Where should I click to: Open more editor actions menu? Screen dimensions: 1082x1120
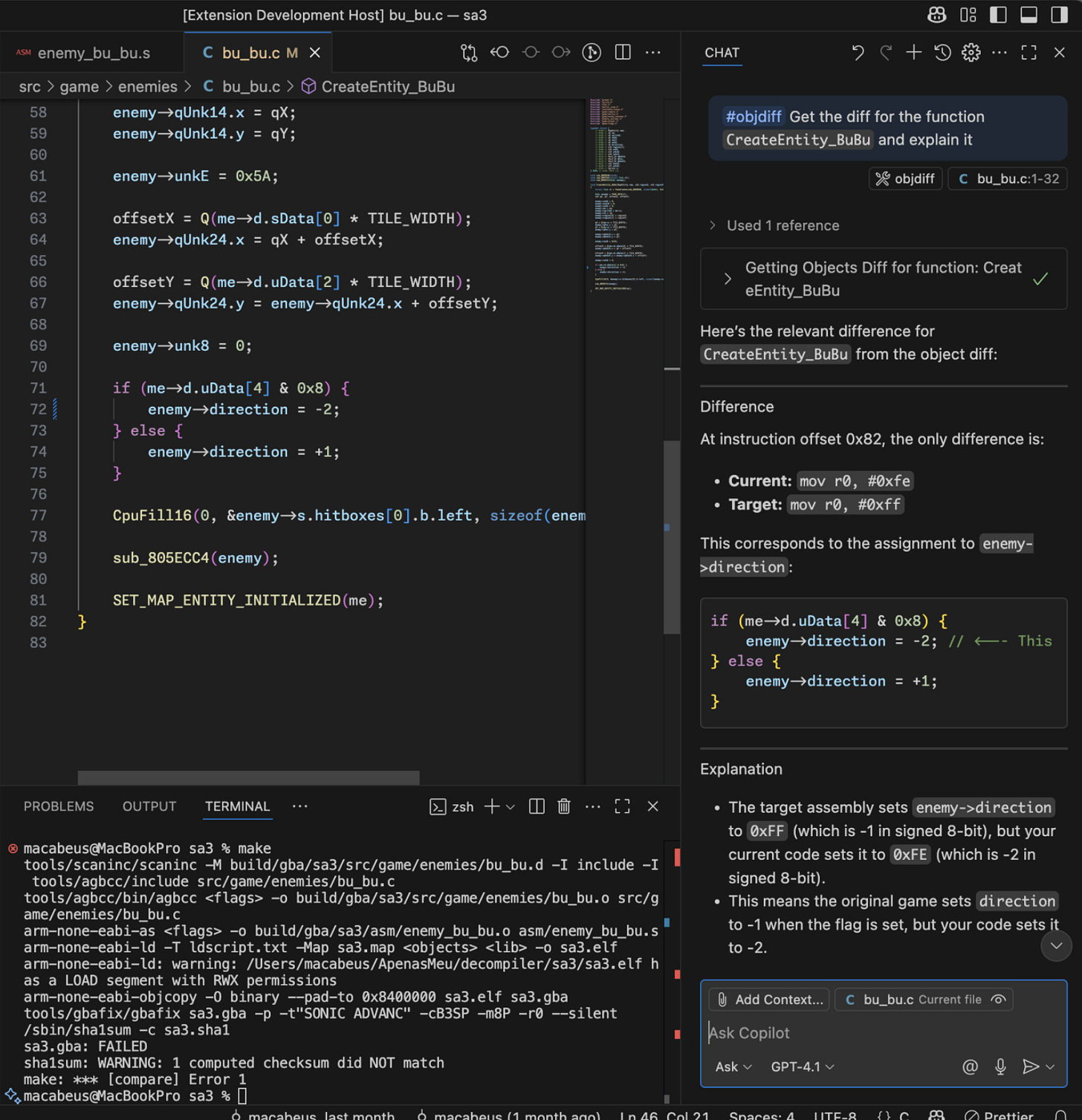coord(652,52)
